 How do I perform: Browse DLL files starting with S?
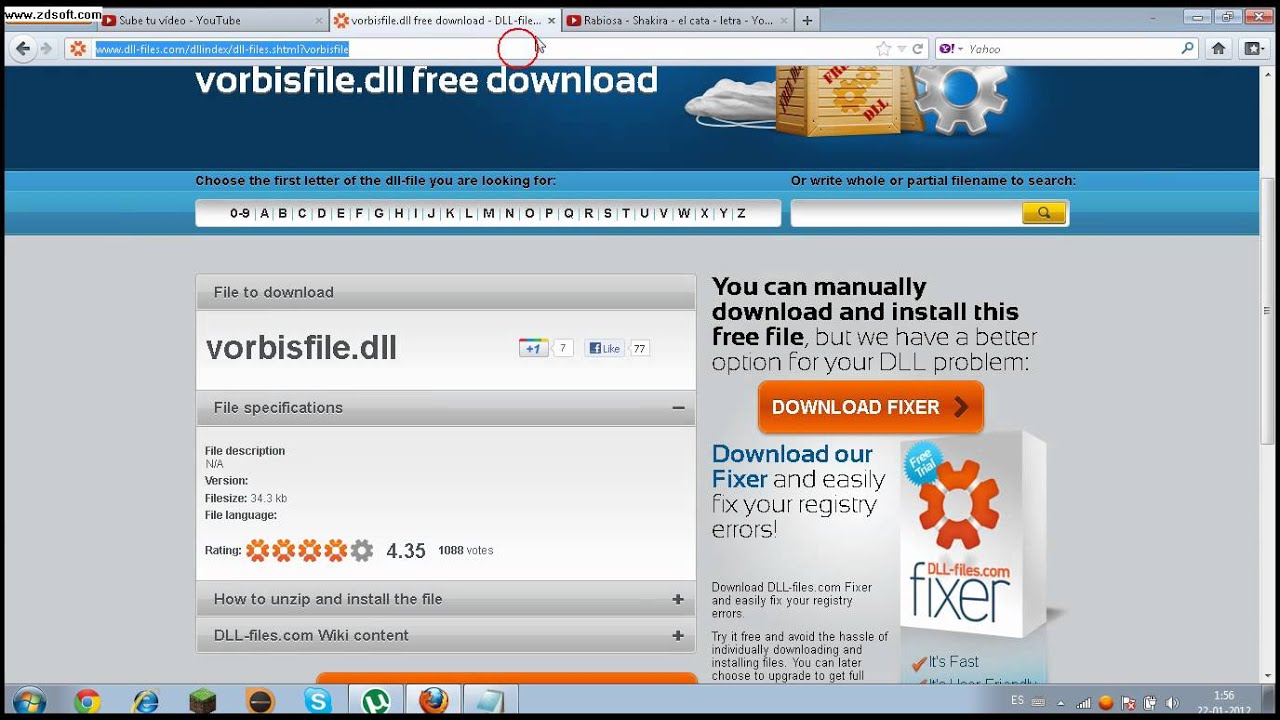[x=607, y=213]
